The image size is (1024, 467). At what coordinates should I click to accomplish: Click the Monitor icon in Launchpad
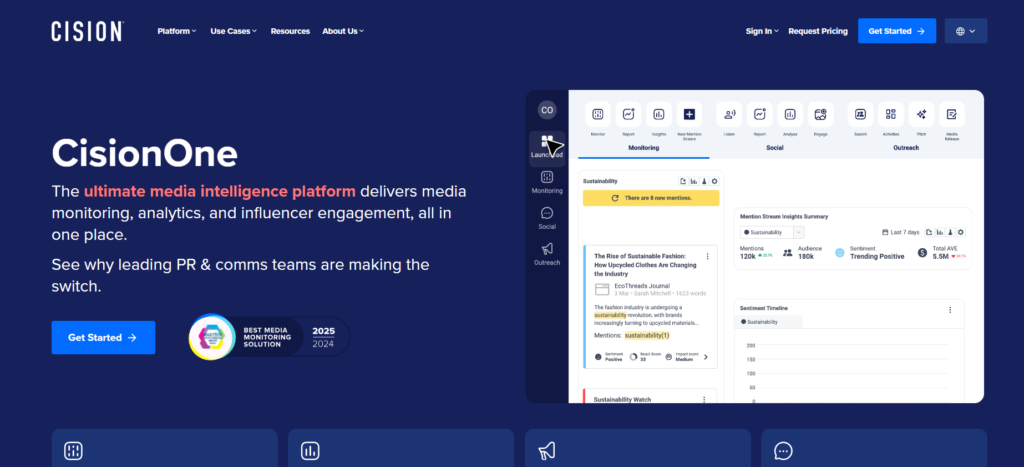click(x=598, y=115)
